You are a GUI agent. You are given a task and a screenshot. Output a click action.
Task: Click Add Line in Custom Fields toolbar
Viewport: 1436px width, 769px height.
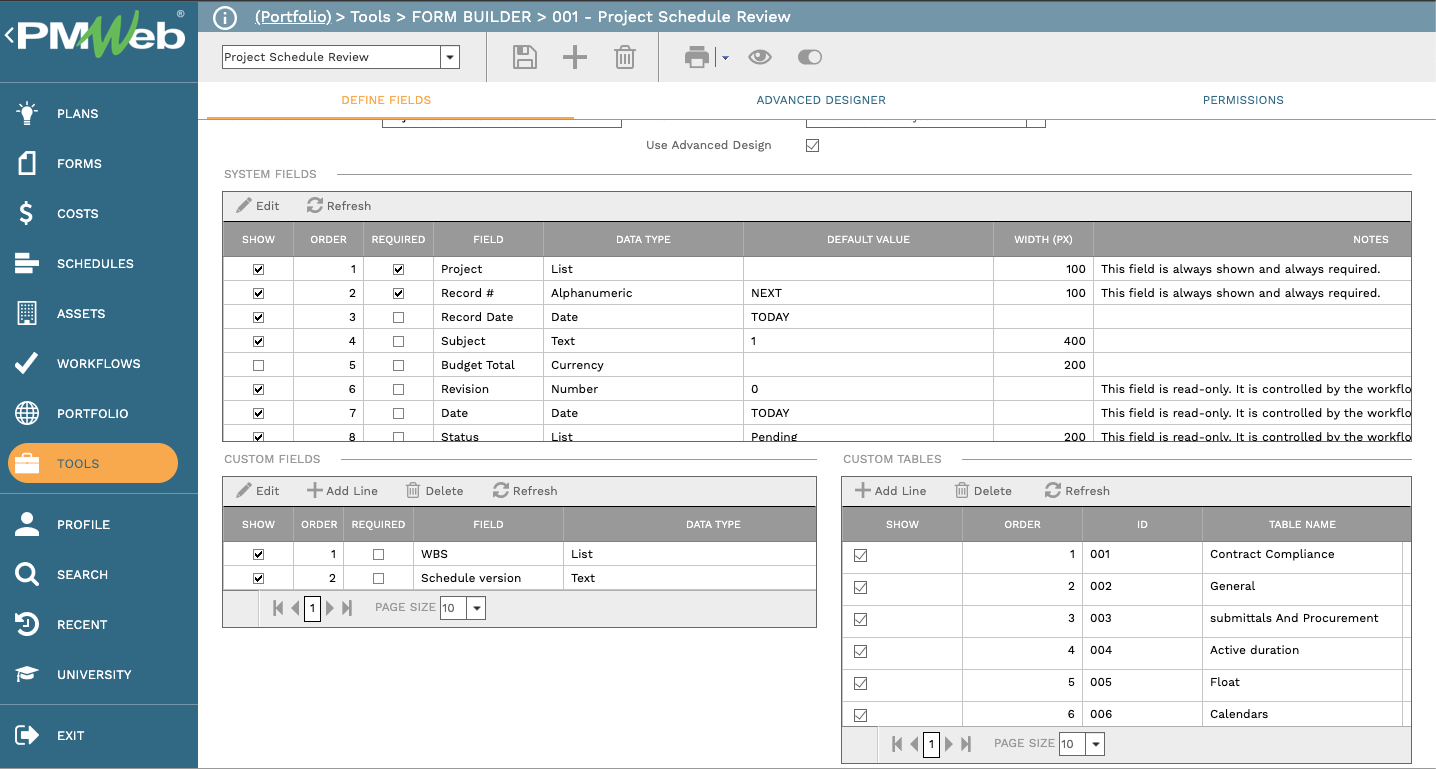tap(342, 491)
